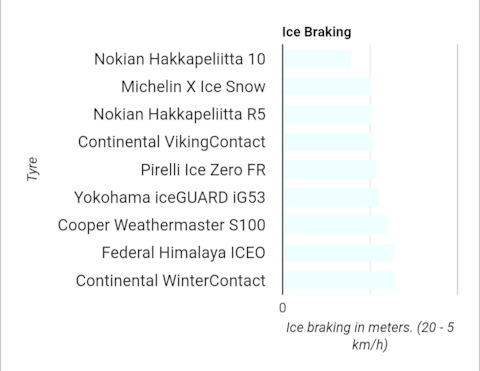The width and height of the screenshot is (480, 371).
Task: Select the Cooper Weathermaster S100 label
Action: click(162, 225)
